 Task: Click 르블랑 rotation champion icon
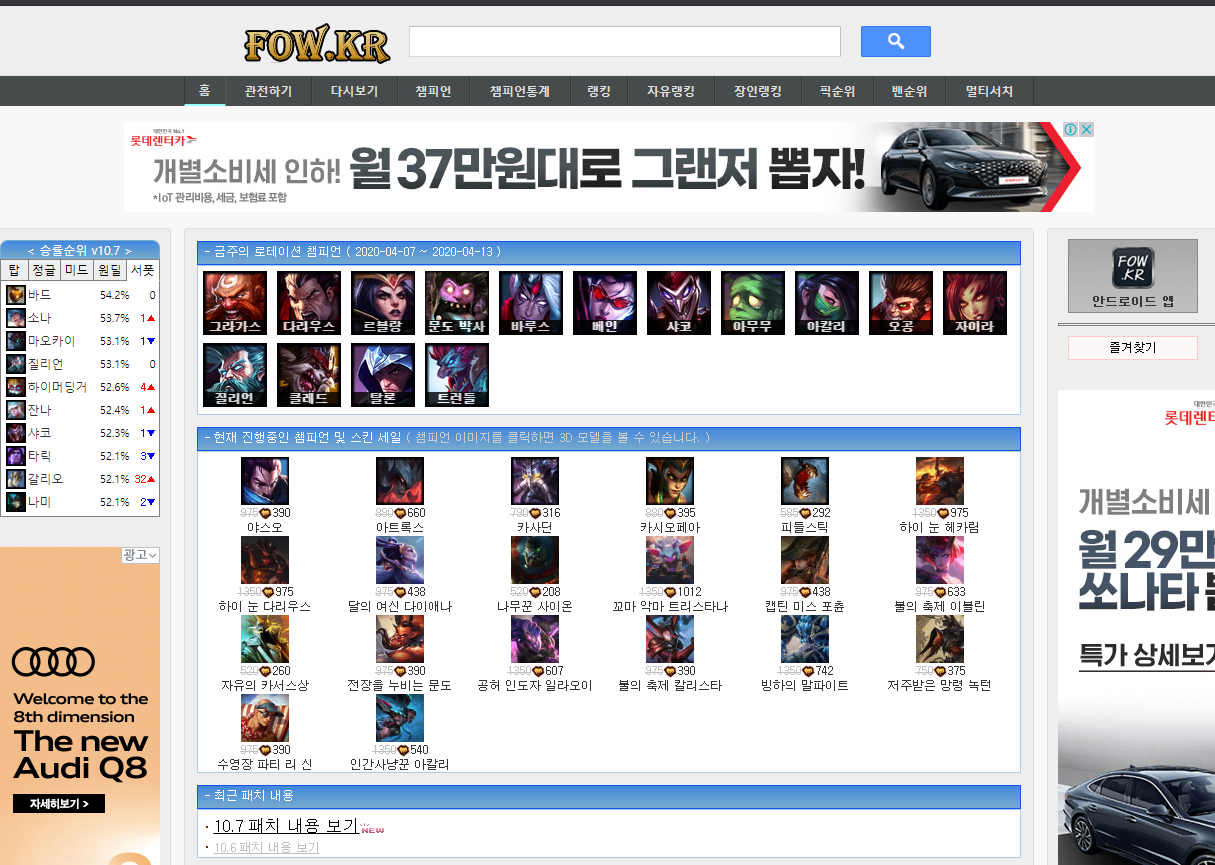(383, 303)
